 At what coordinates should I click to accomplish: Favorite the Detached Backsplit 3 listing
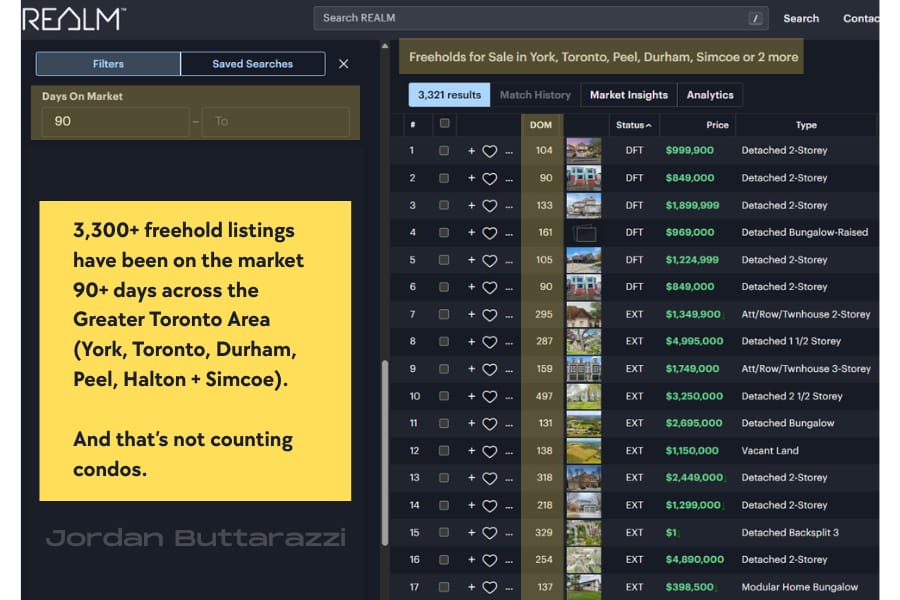[490, 533]
